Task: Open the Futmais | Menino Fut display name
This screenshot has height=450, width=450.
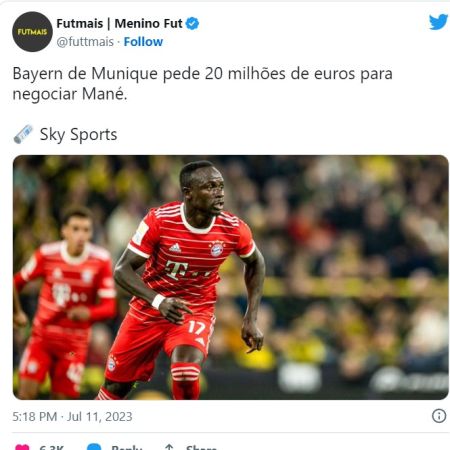Action: [x=119, y=24]
